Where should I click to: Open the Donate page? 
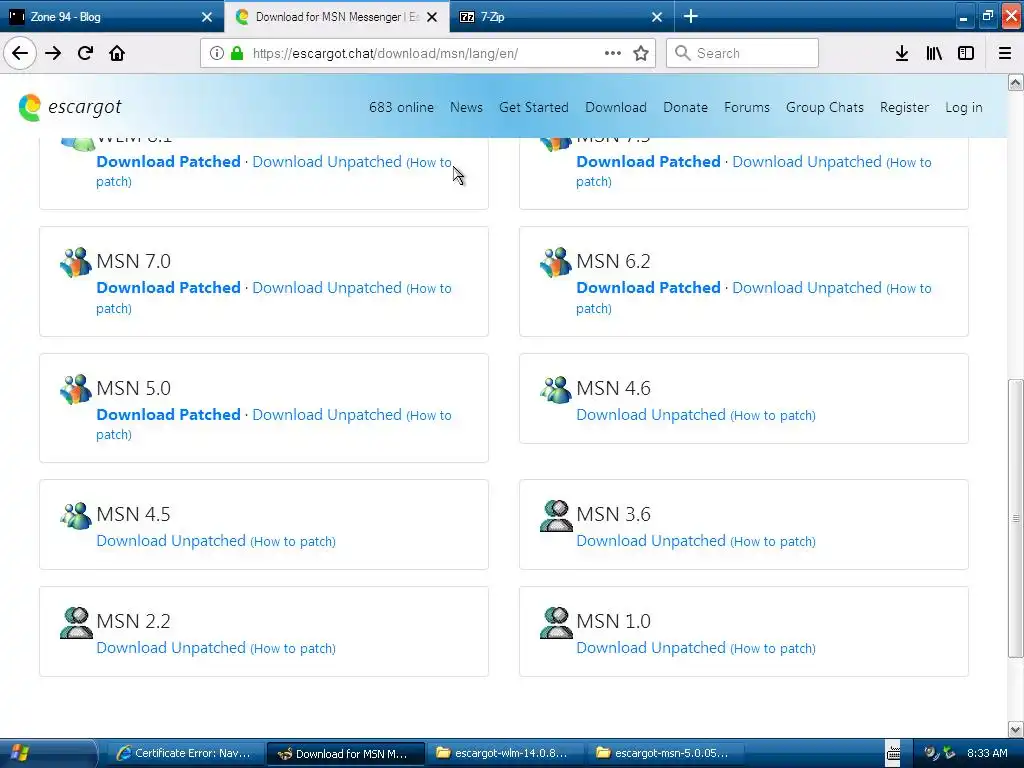click(685, 107)
